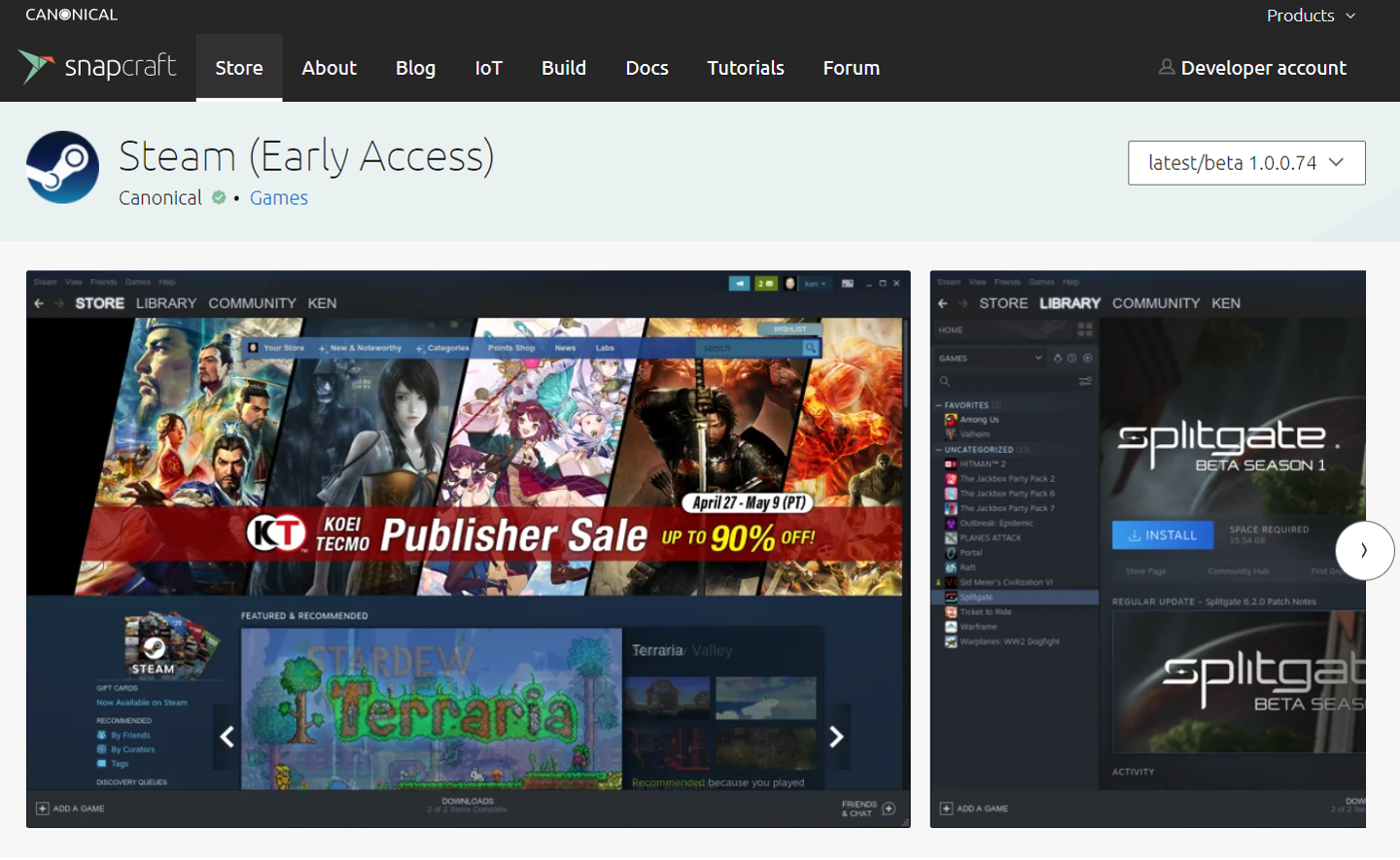Click the verified publisher checkmark badge
The width and height of the screenshot is (1400, 860).
[x=219, y=197]
